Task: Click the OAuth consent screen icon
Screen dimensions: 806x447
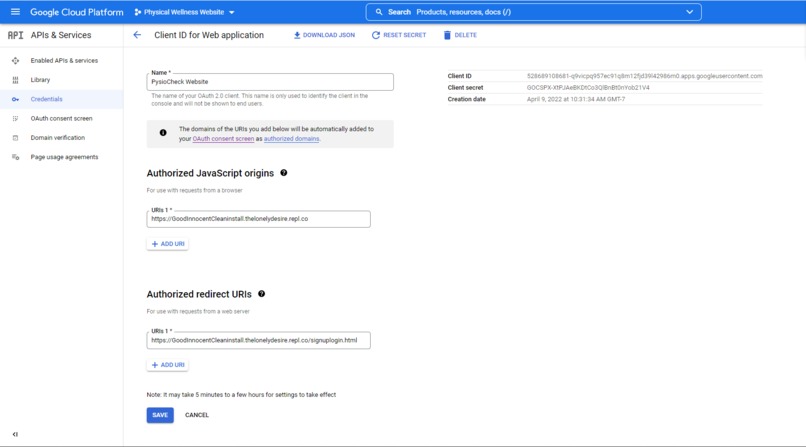Action: tap(15, 119)
